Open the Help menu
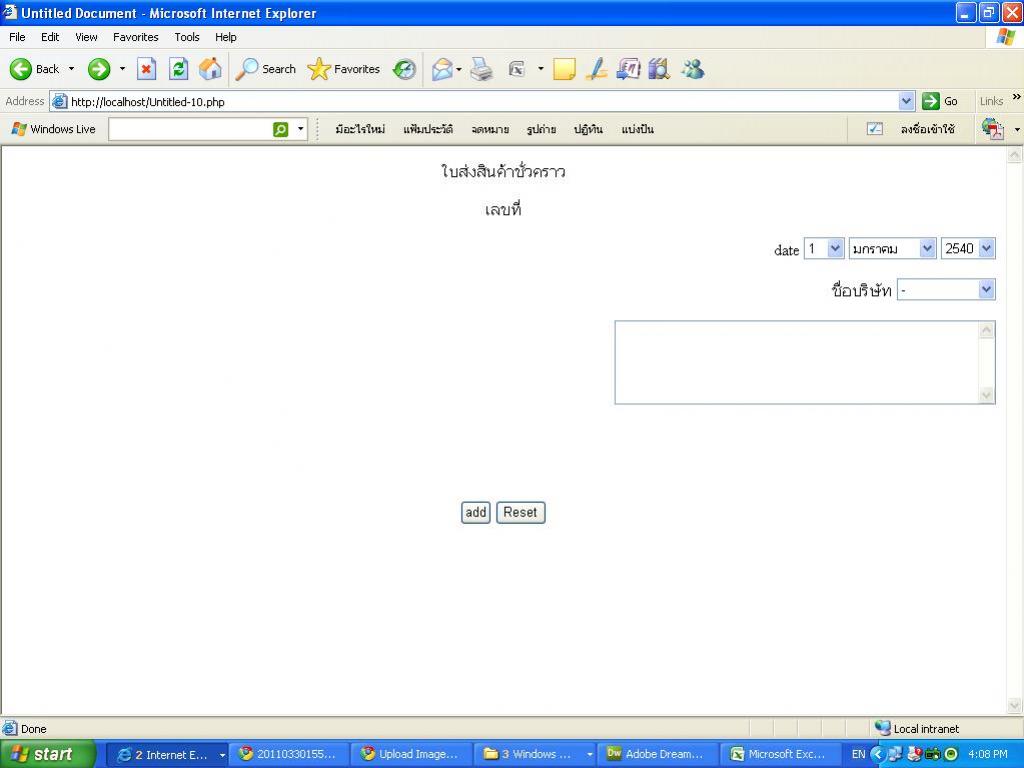The image size is (1024, 768). pyautogui.click(x=225, y=37)
